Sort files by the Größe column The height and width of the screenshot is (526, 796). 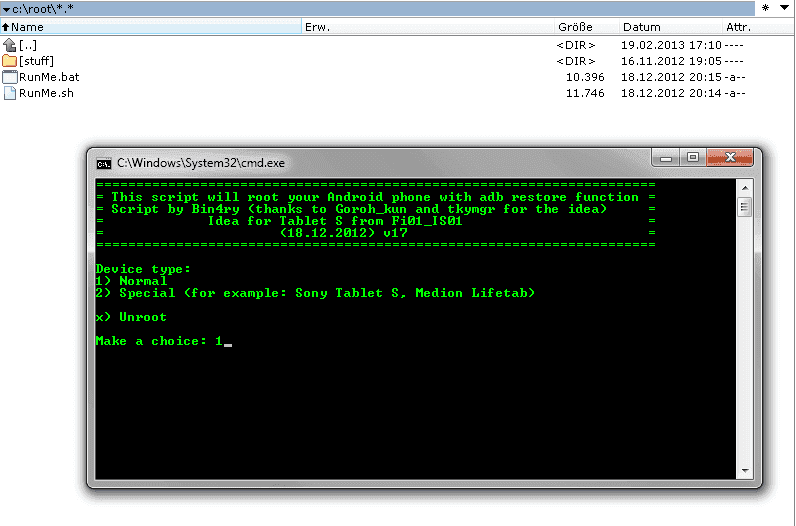586,27
